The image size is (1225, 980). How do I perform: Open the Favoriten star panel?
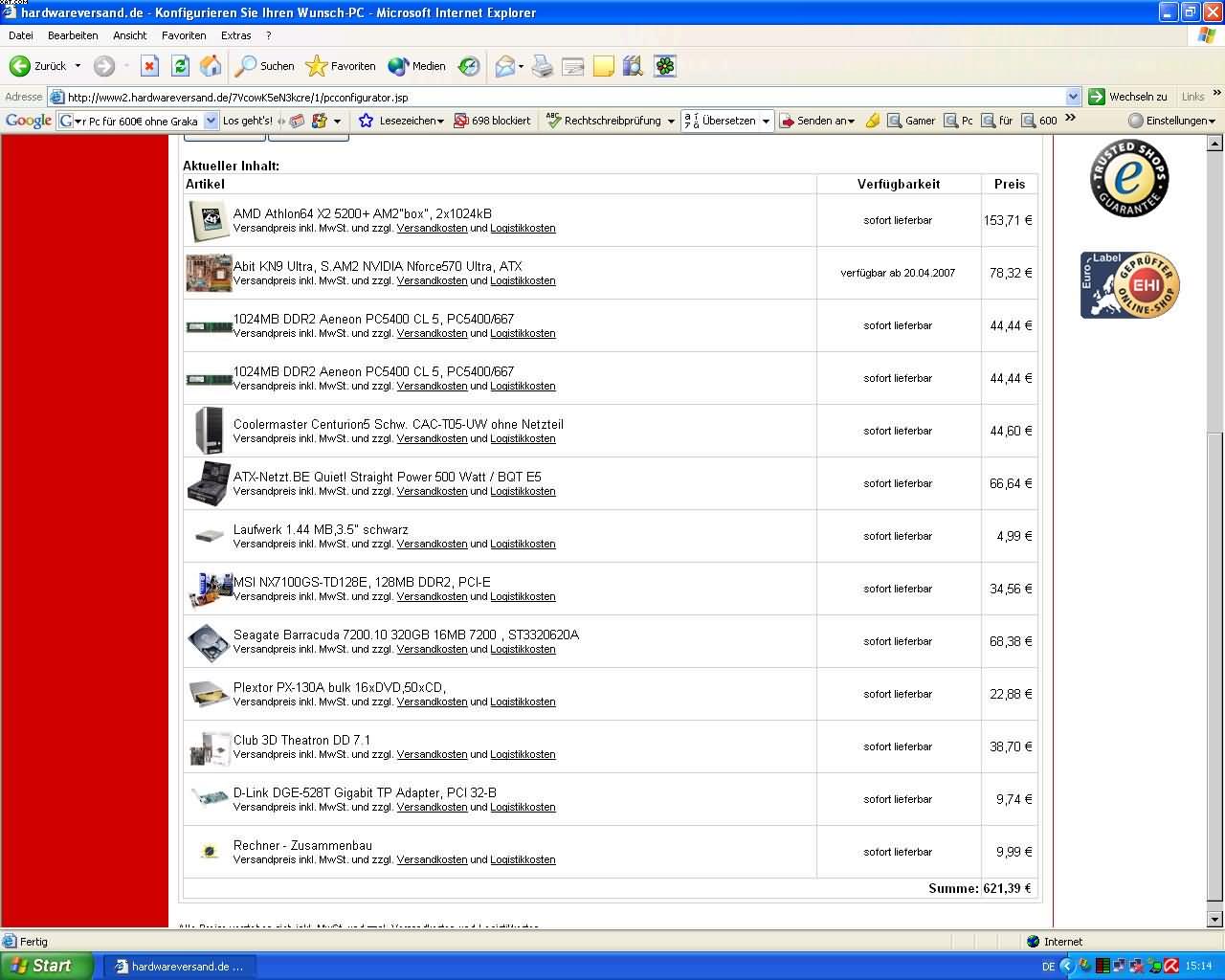pos(341,66)
